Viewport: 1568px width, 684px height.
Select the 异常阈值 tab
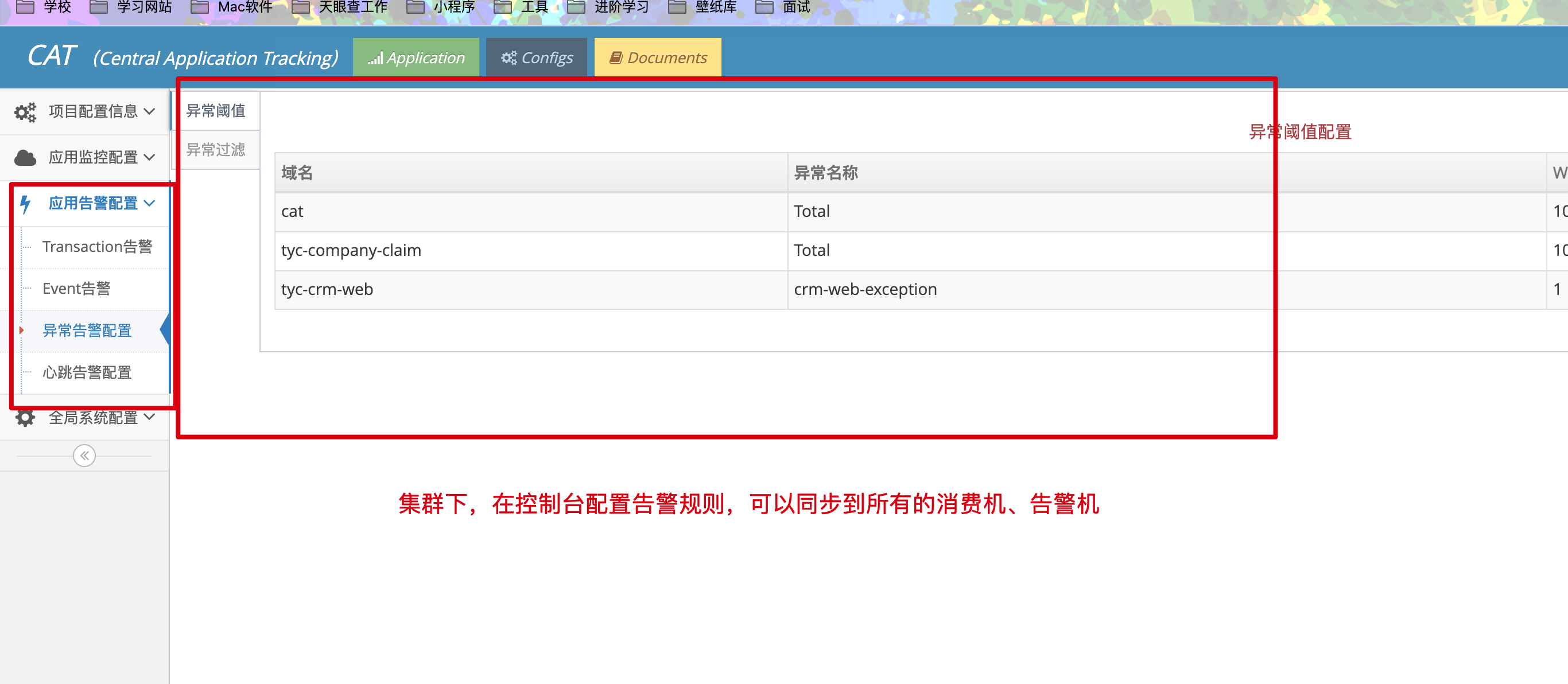pyautogui.click(x=215, y=111)
